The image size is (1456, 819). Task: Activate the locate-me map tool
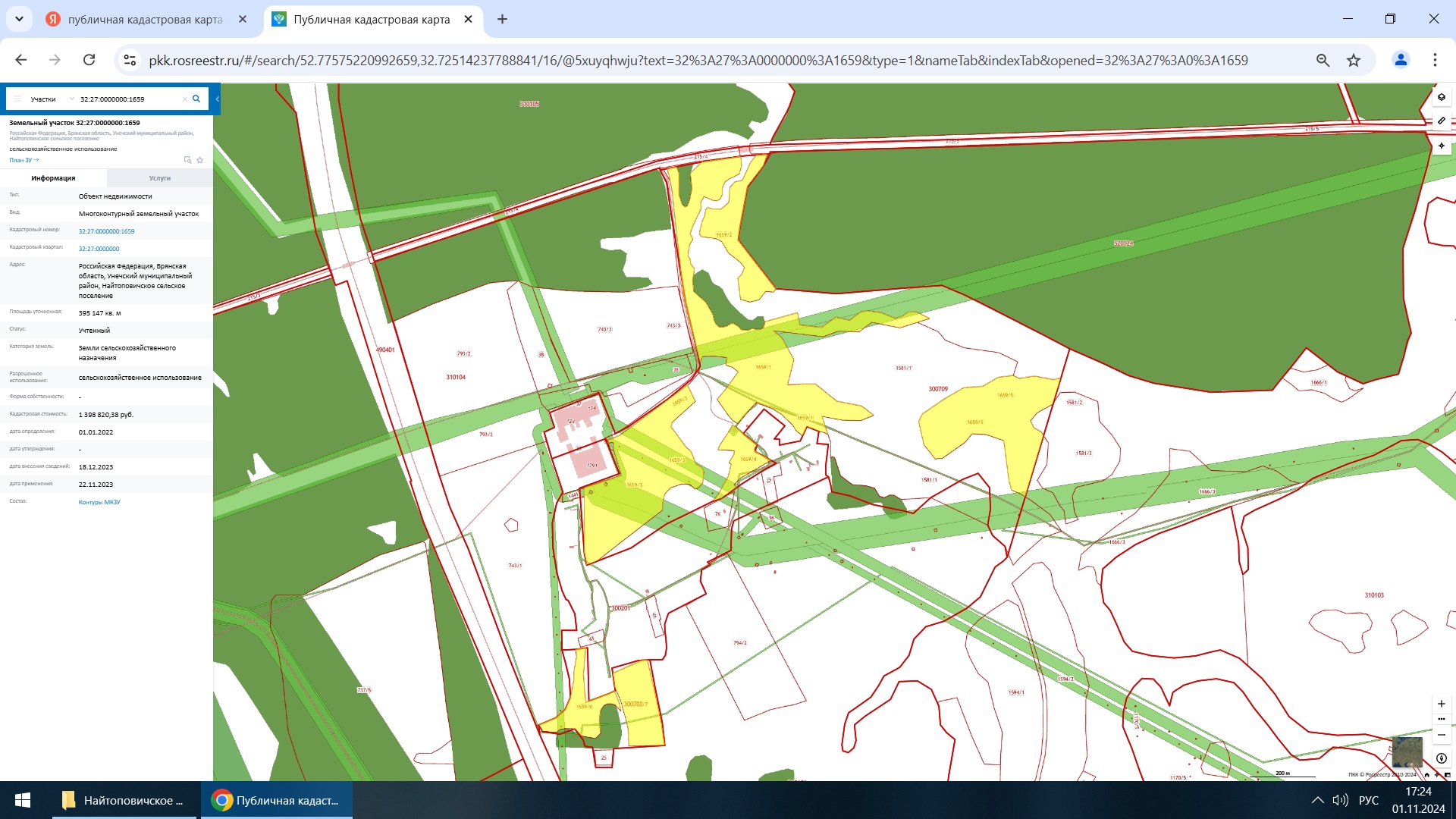pyautogui.click(x=1442, y=146)
